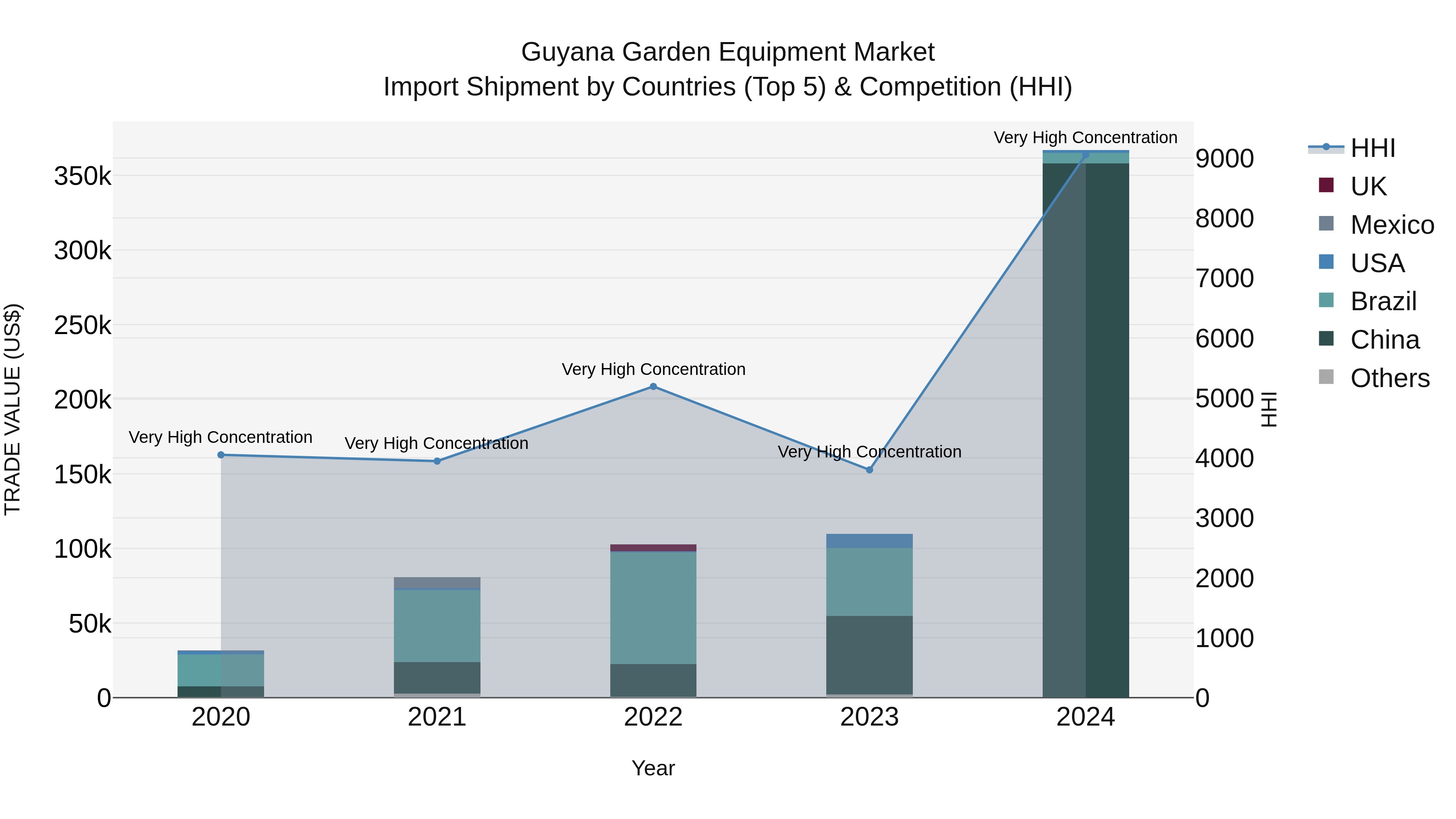Toggle the Mexico legend entry
The image size is (1456, 819).
tap(1376, 224)
